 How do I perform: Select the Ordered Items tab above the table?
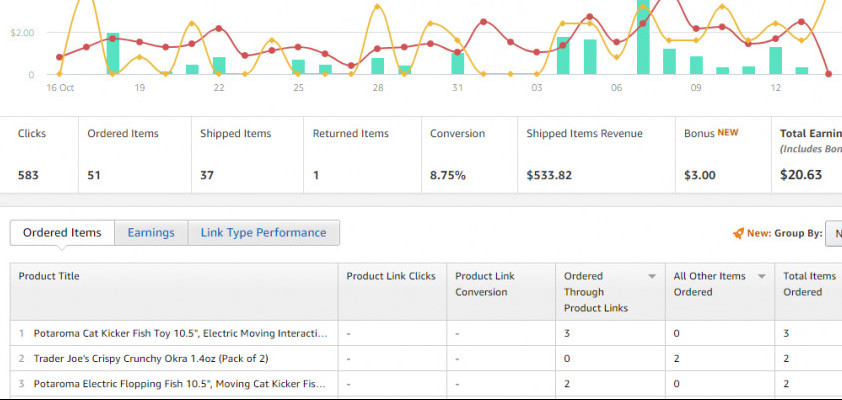click(x=62, y=233)
